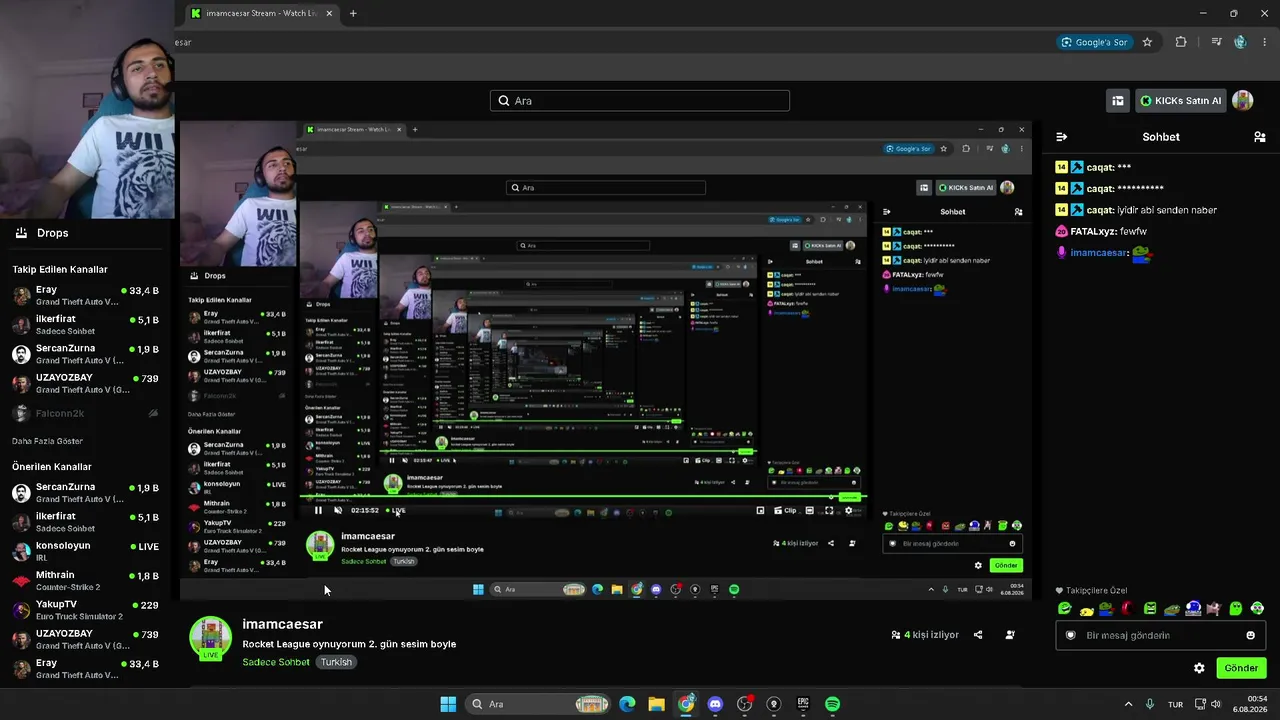Pick the red ring emote in the outermost emote row
The width and height of the screenshot is (1280, 720).
[1127, 608]
